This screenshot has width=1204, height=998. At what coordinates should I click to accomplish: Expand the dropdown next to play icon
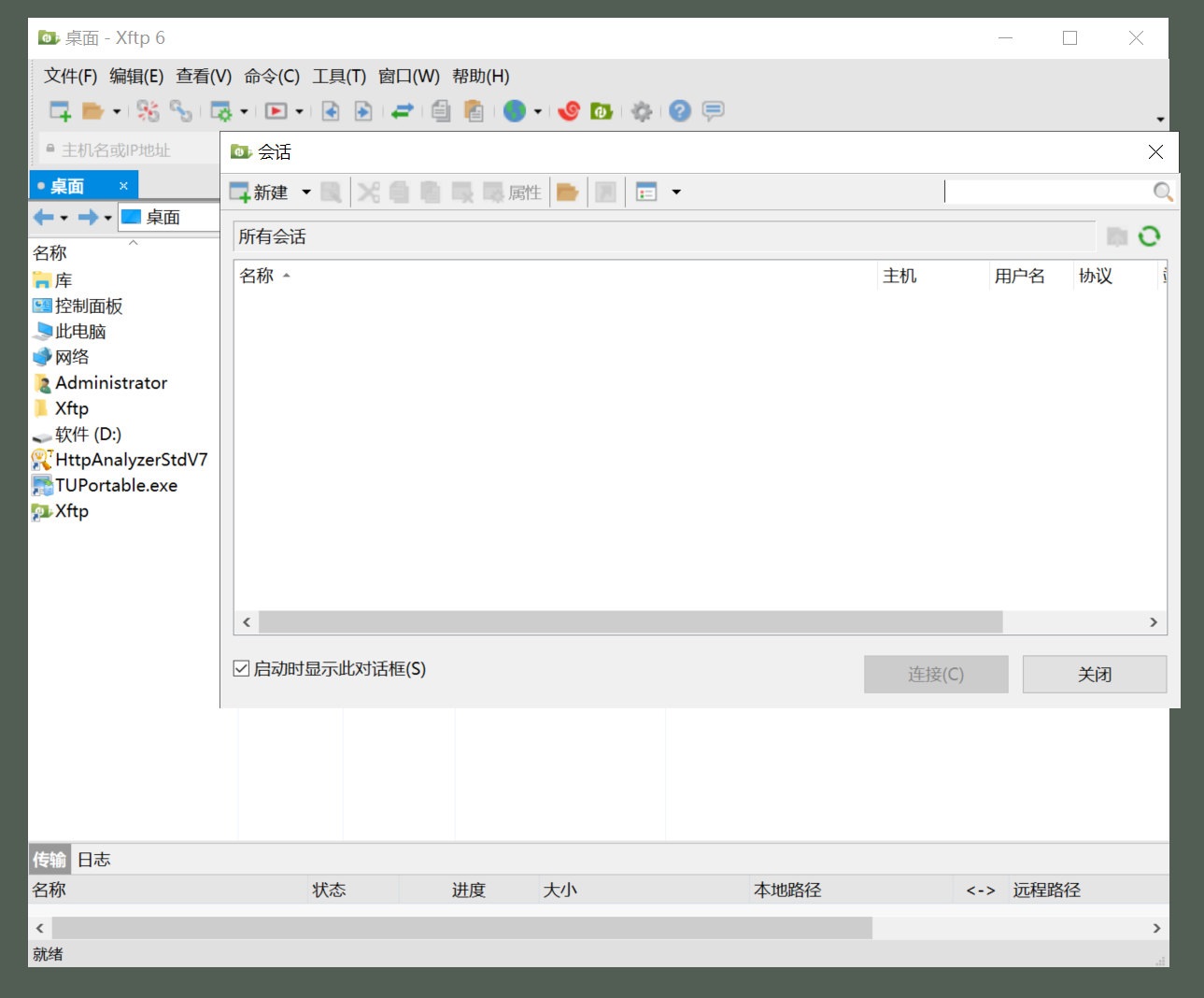299,111
